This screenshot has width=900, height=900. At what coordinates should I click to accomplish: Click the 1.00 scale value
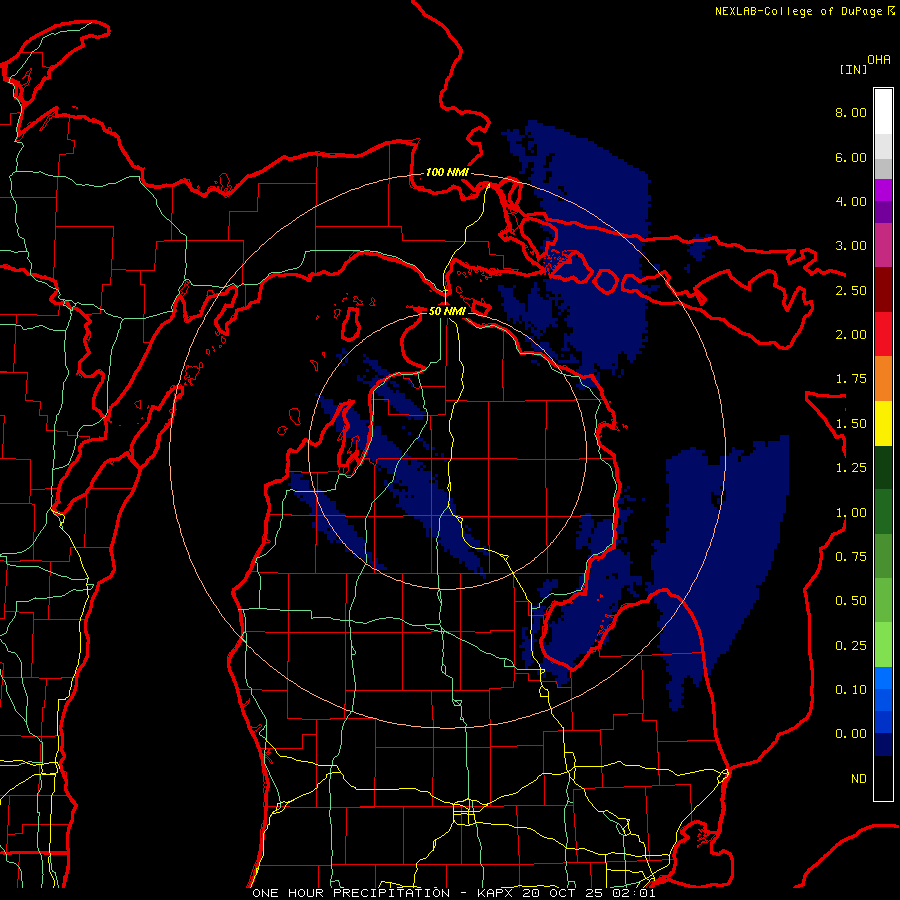851,513
